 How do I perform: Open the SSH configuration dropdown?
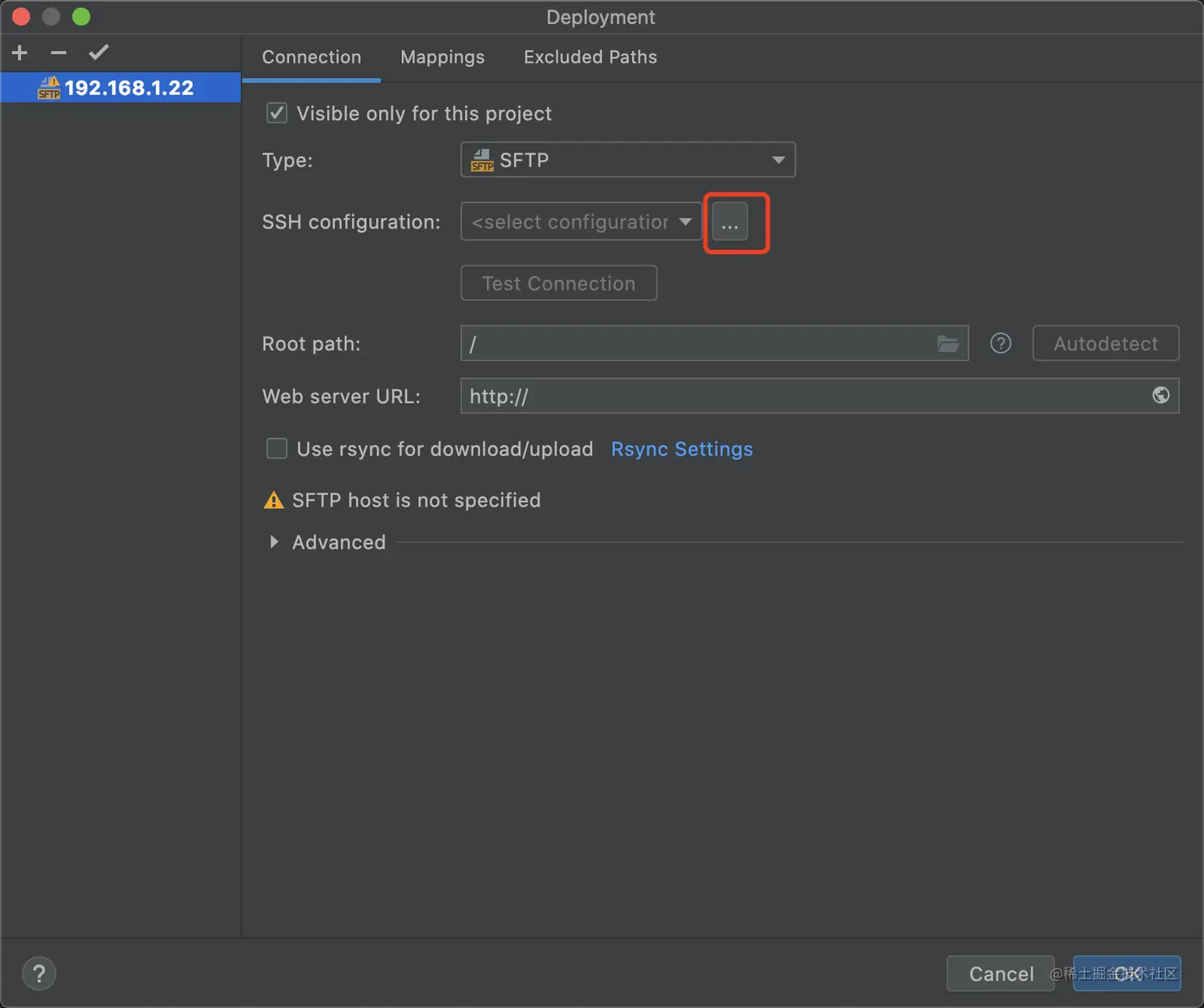(x=581, y=221)
